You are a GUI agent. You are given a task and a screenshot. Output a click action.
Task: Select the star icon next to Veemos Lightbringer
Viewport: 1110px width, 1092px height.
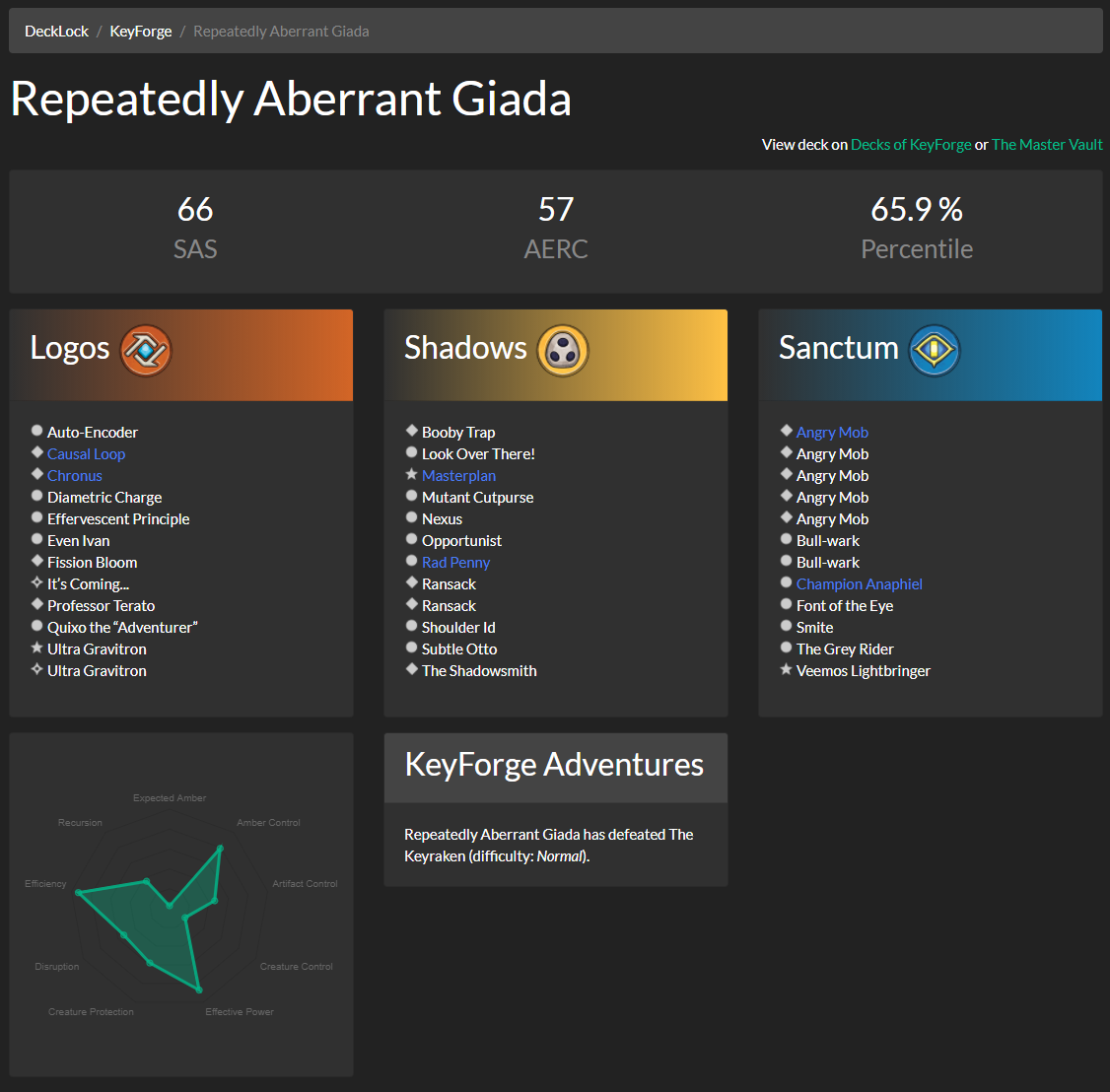tap(786, 669)
